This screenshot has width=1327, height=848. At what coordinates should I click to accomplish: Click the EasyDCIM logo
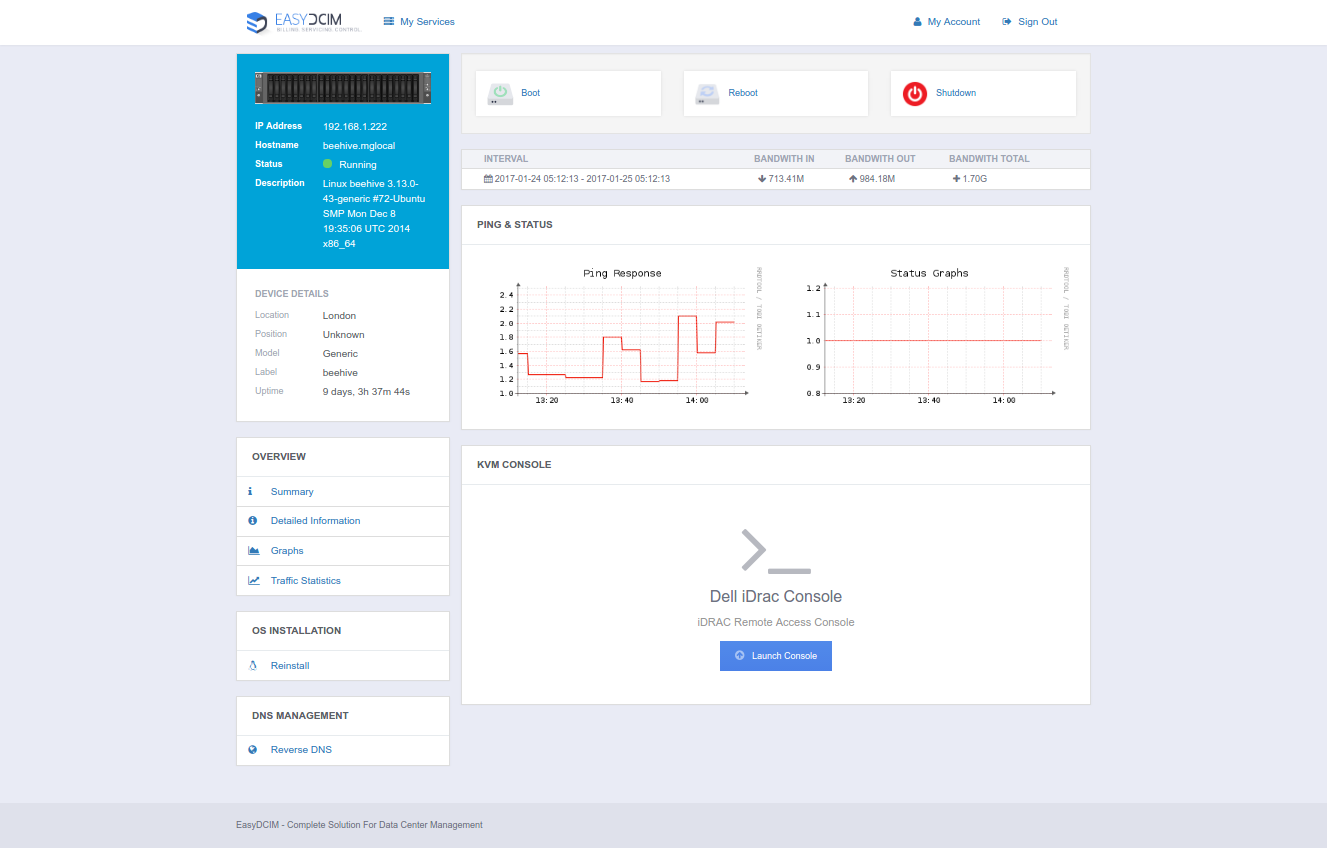coord(304,22)
